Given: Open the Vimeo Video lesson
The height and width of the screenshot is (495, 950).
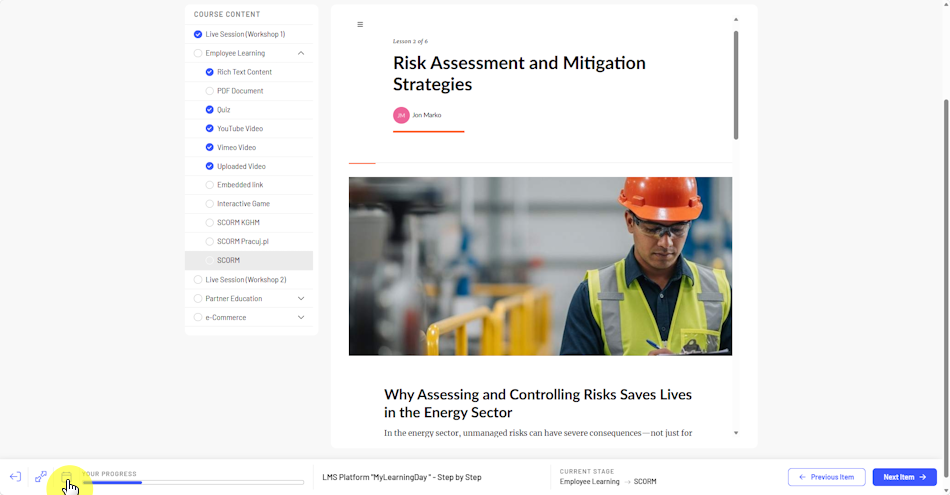Looking at the screenshot, I should 236,147.
